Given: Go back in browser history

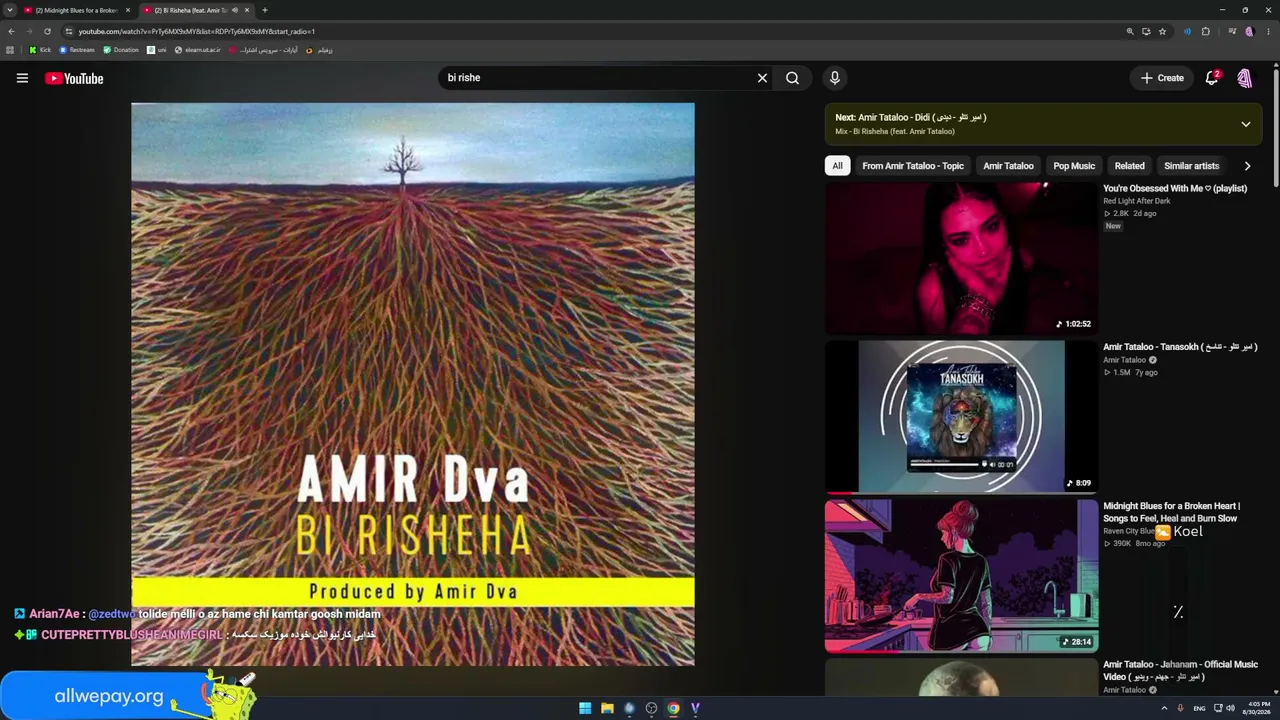Looking at the screenshot, I should coord(11,31).
